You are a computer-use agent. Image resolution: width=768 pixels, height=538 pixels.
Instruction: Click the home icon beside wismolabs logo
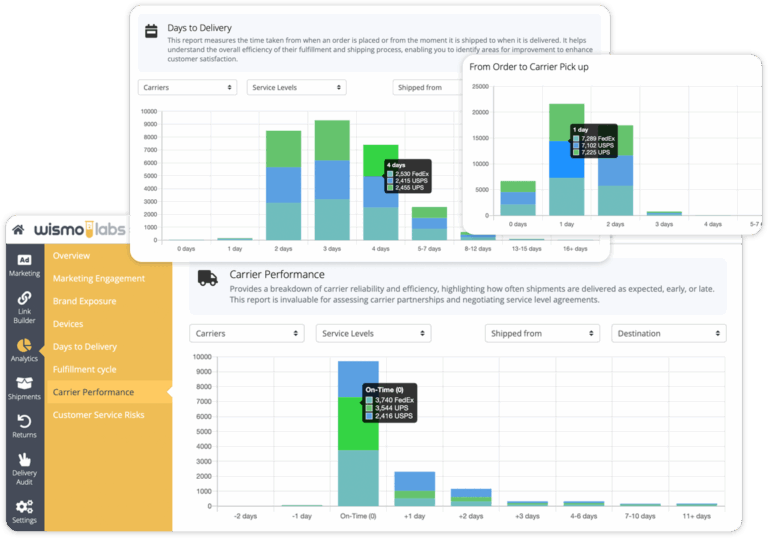(18, 229)
